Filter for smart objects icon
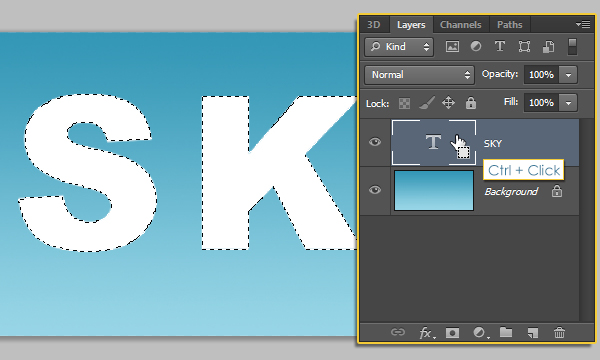The width and height of the screenshot is (600, 360). pyautogui.click(x=548, y=47)
